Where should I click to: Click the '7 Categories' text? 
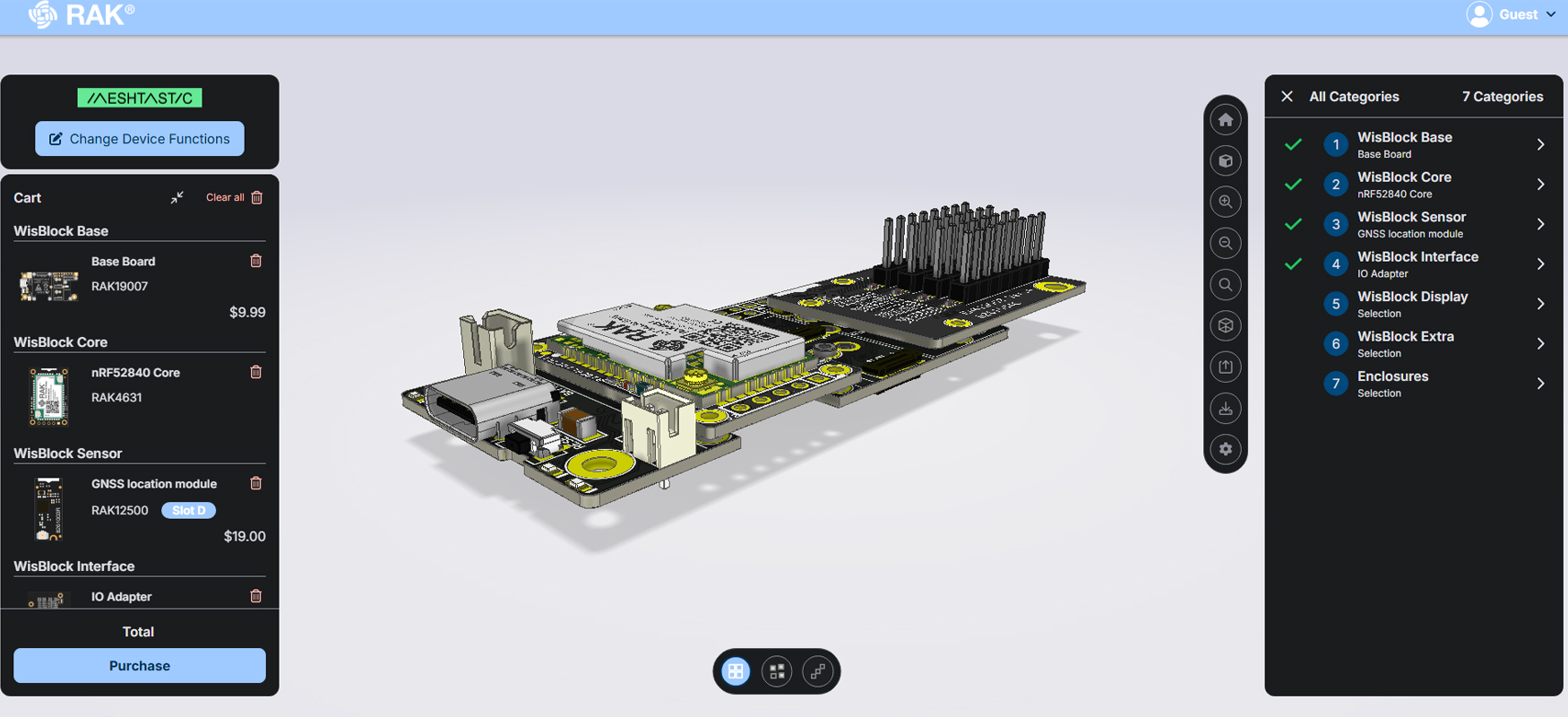tap(1503, 97)
